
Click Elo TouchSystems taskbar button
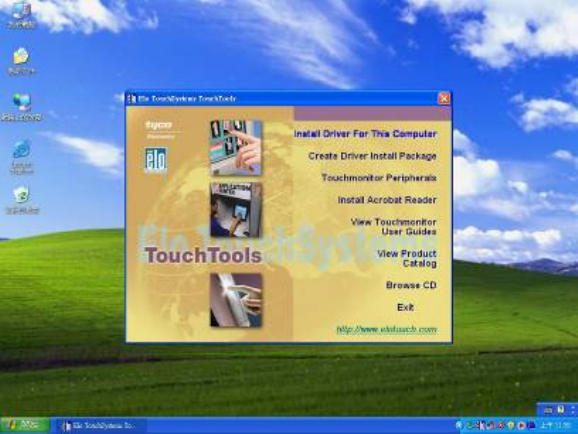[x=100, y=426]
